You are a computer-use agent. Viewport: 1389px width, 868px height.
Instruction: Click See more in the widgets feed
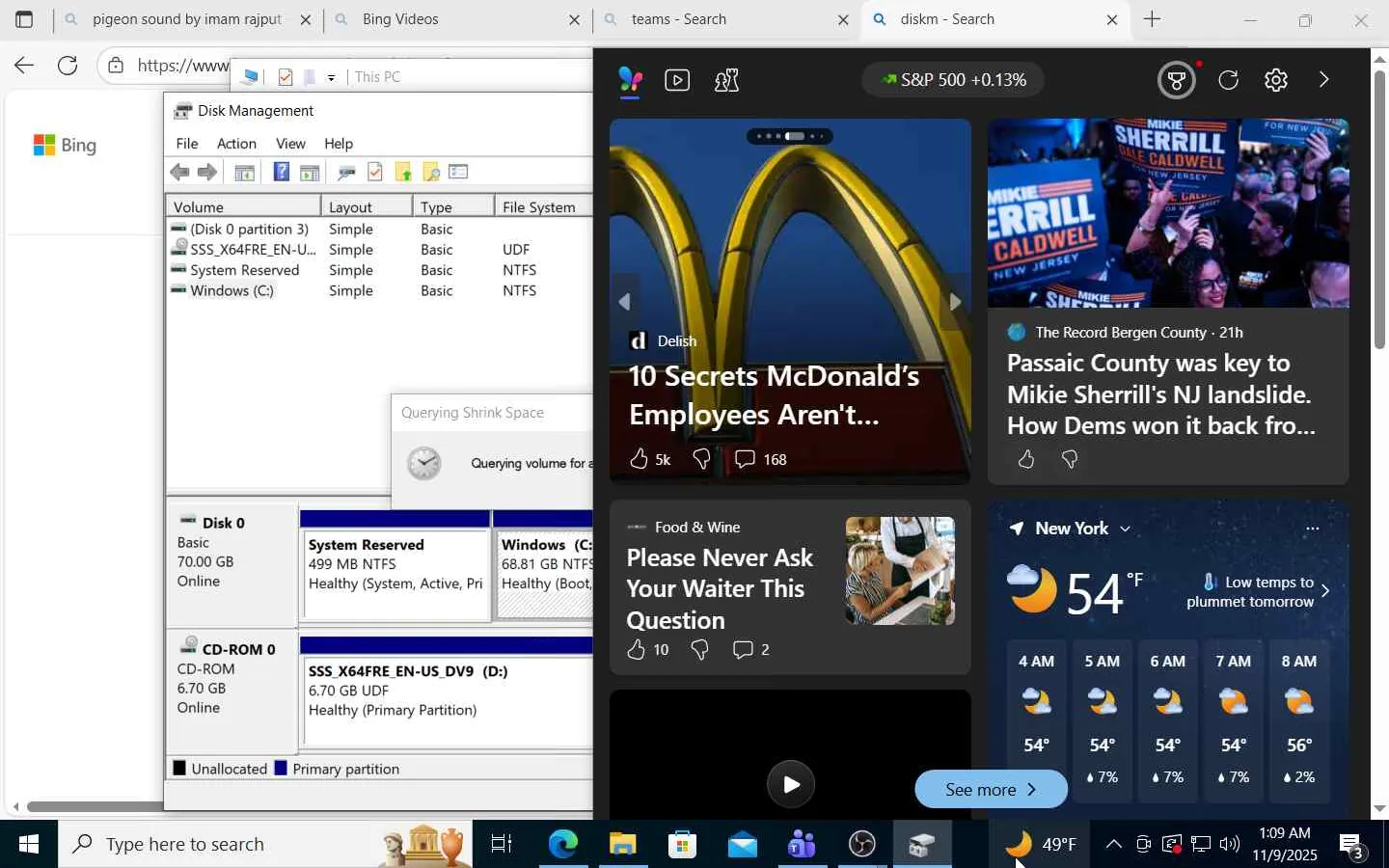point(991,790)
